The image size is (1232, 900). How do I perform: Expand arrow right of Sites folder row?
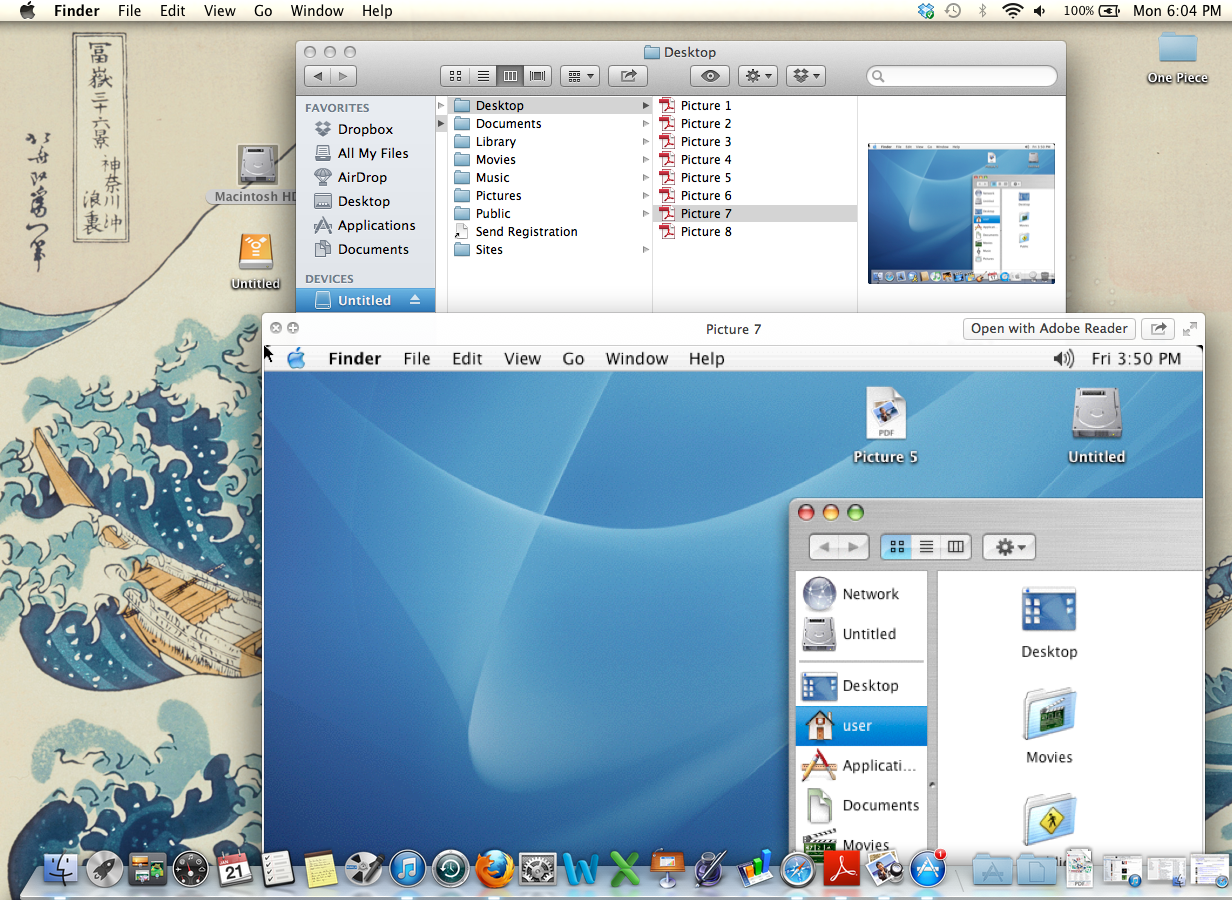coord(646,250)
